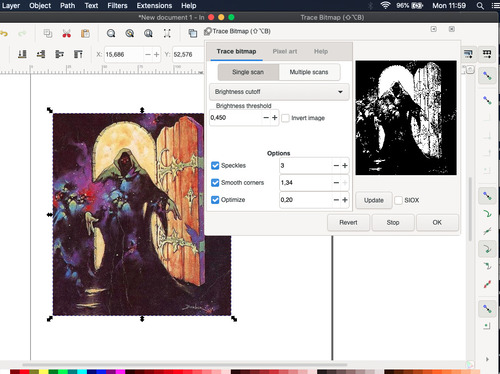The image size is (500, 374).
Task: Lower selection to bottom icon
Action: (22, 54)
